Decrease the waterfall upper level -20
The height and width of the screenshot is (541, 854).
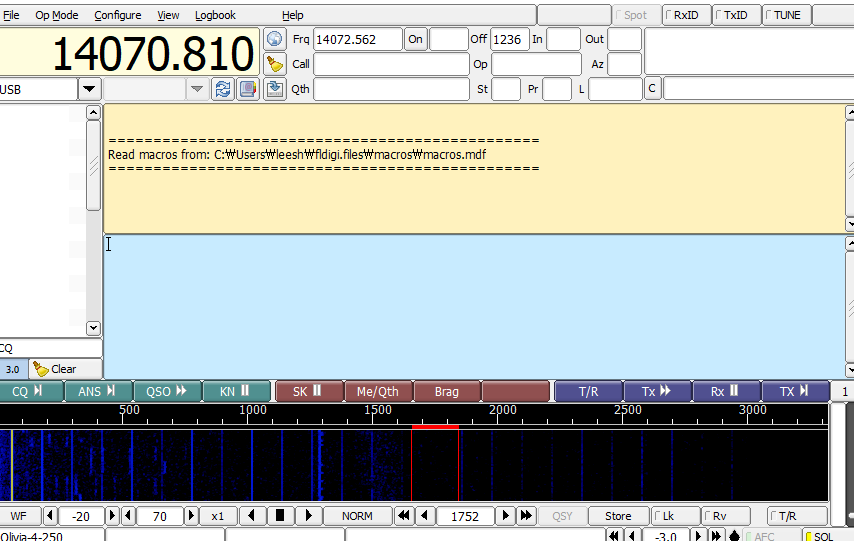click(50, 515)
